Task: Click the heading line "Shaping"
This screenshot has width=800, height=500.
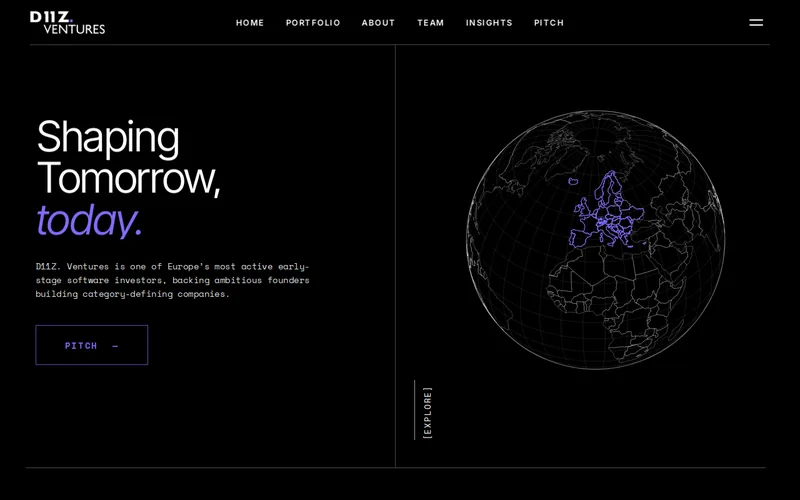Action: (108, 137)
